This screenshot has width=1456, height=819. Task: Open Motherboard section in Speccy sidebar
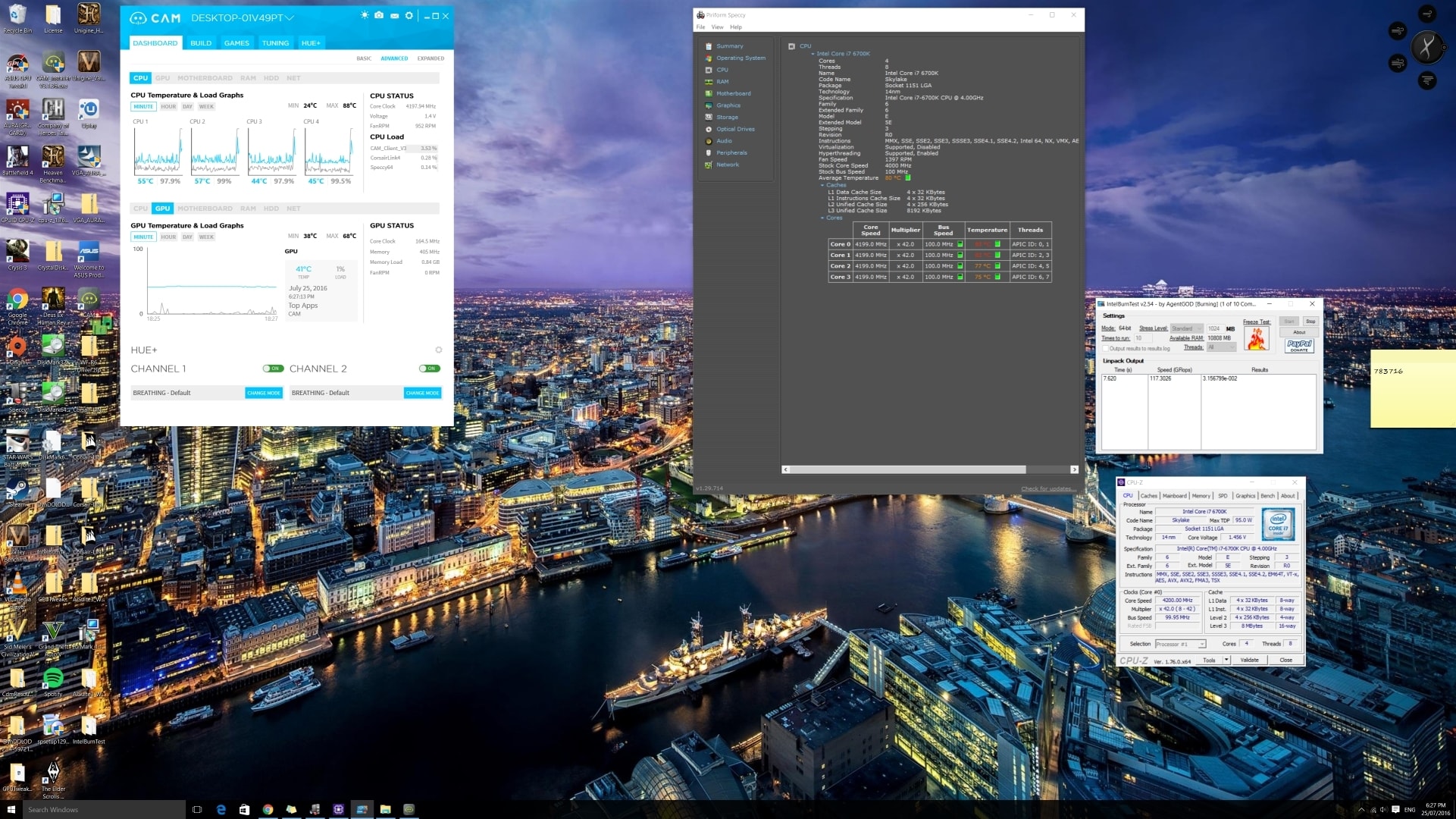coord(728,93)
